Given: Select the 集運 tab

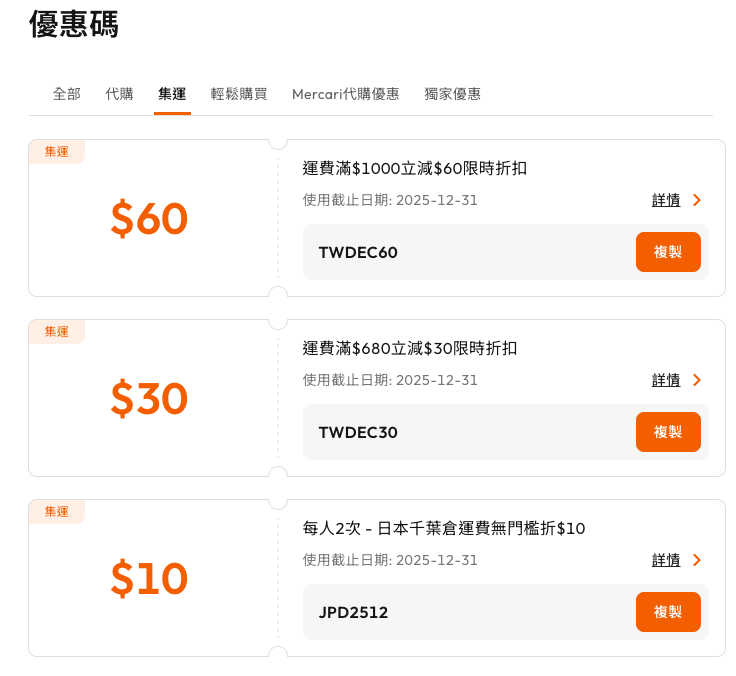Looking at the screenshot, I should (172, 94).
